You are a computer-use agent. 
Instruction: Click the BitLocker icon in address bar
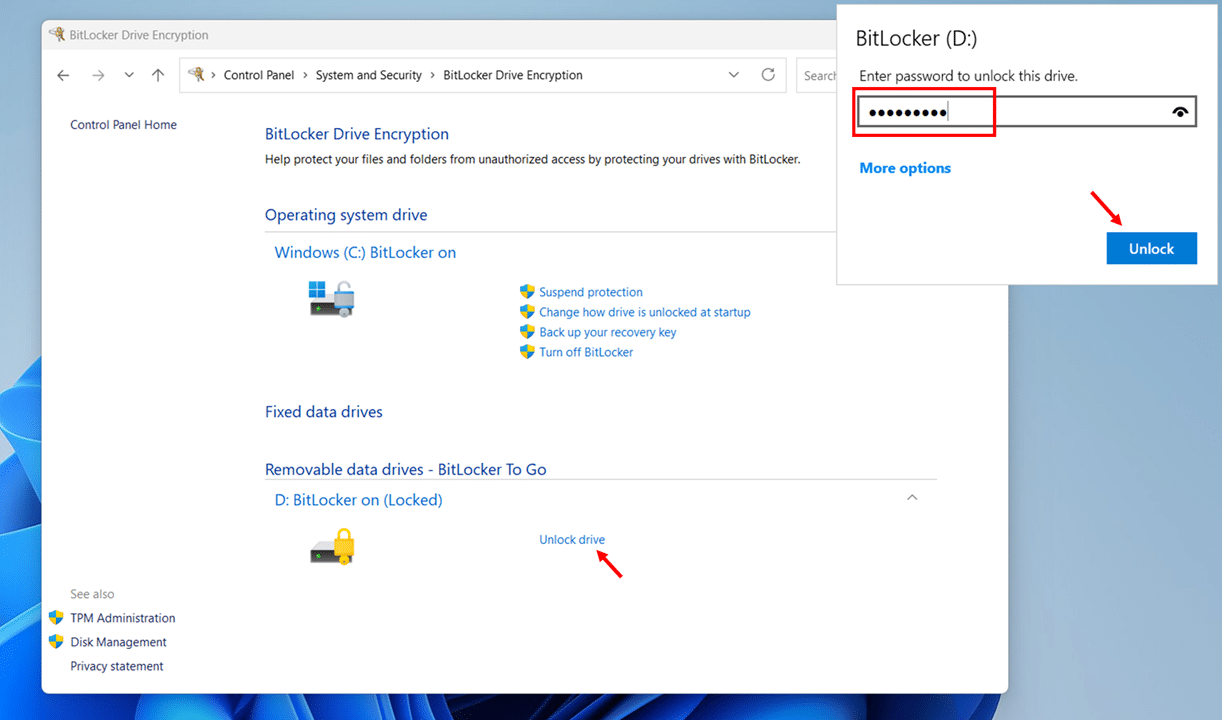point(197,75)
